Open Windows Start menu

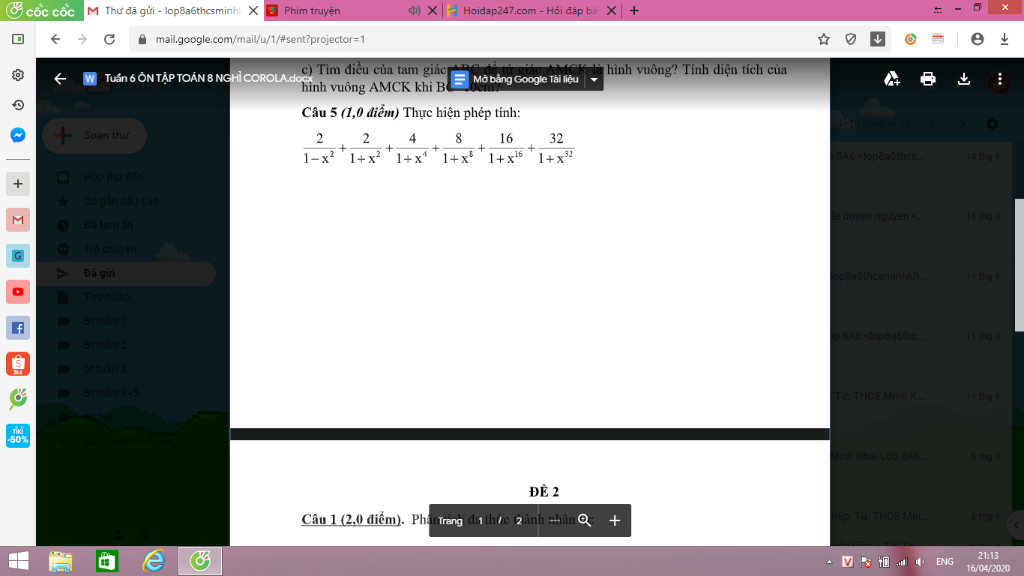click(18, 561)
